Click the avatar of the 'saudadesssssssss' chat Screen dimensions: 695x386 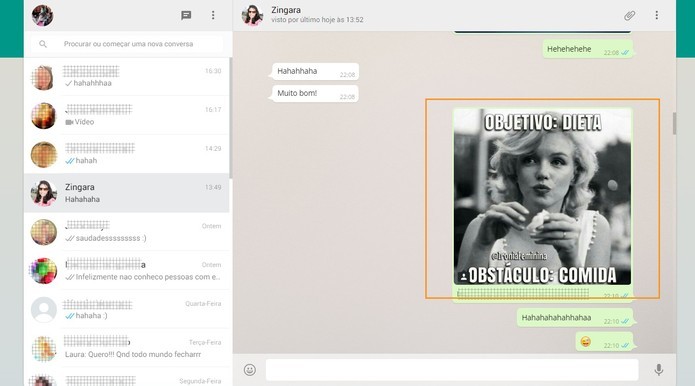[x=43, y=232]
